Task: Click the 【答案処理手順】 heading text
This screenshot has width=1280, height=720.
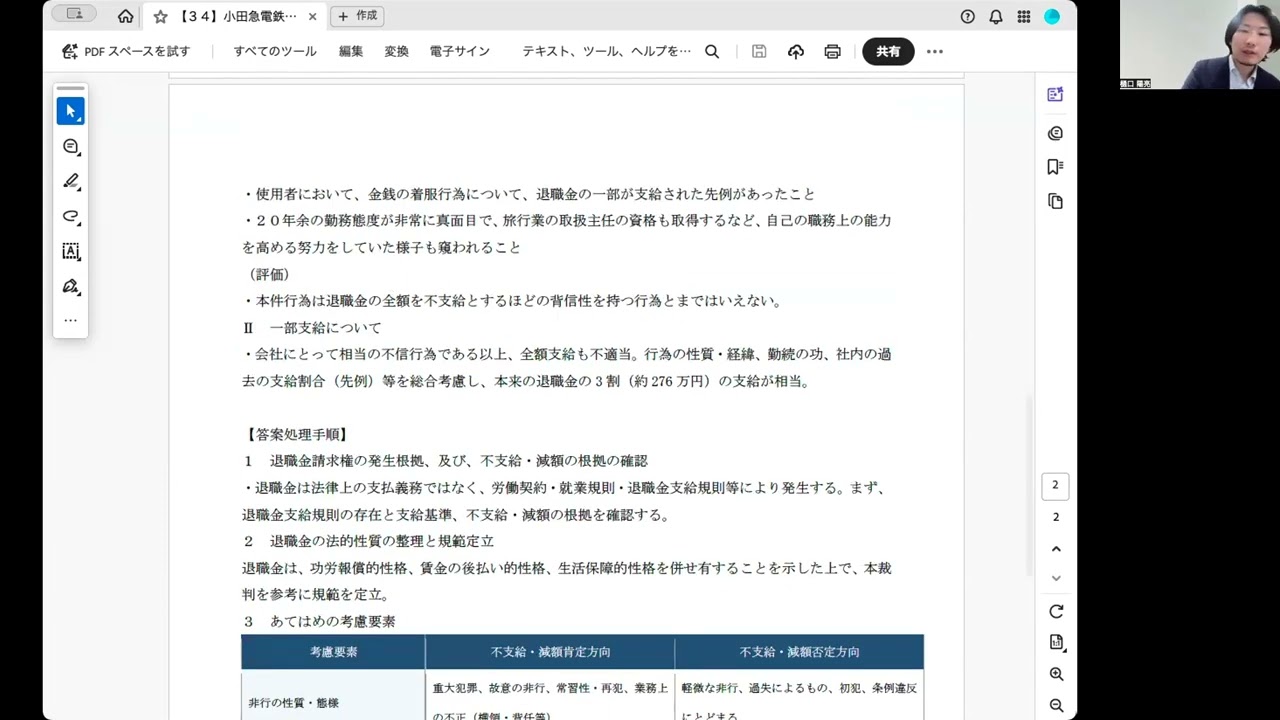Action: pyautogui.click(x=296, y=434)
